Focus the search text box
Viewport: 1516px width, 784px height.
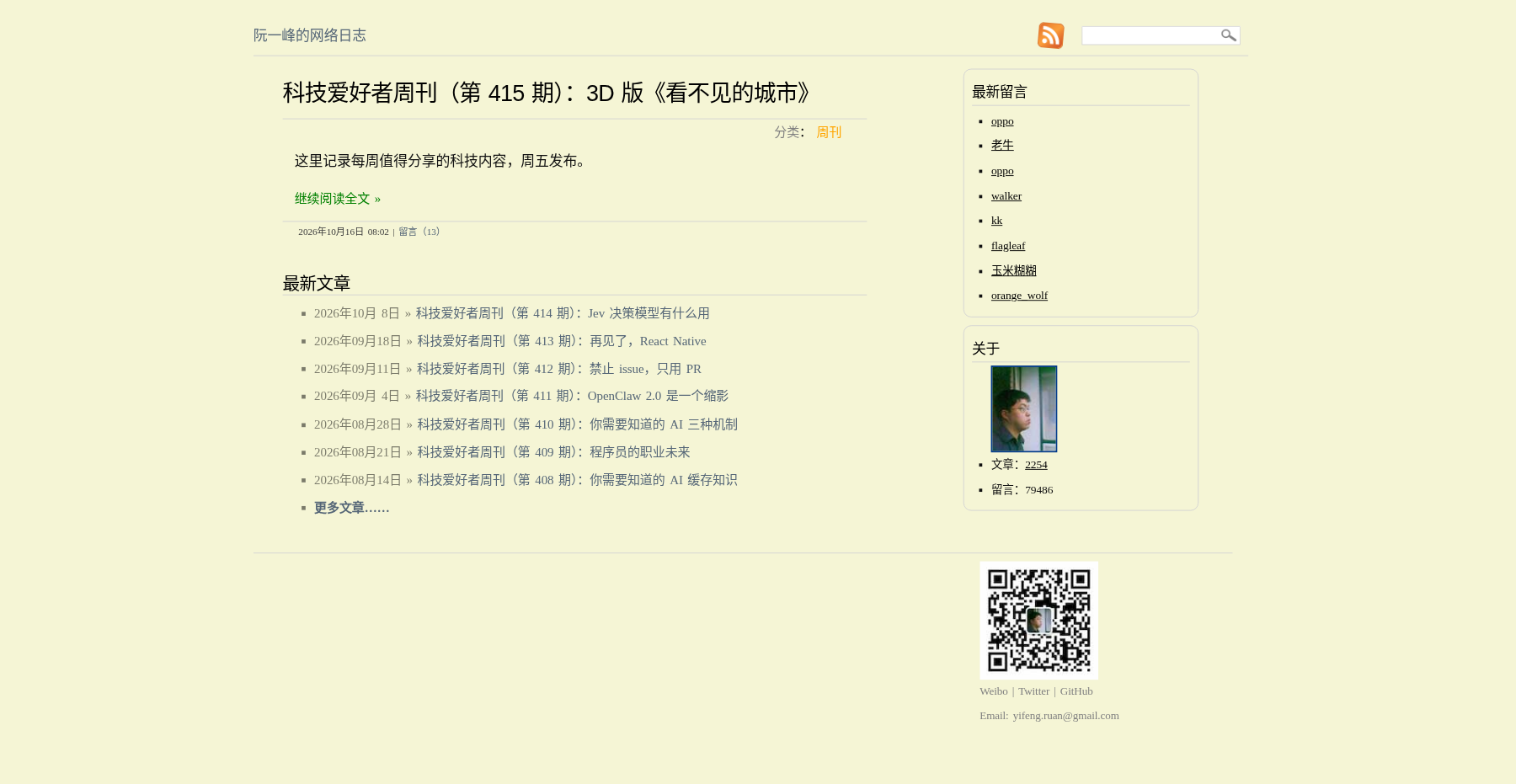[1150, 35]
